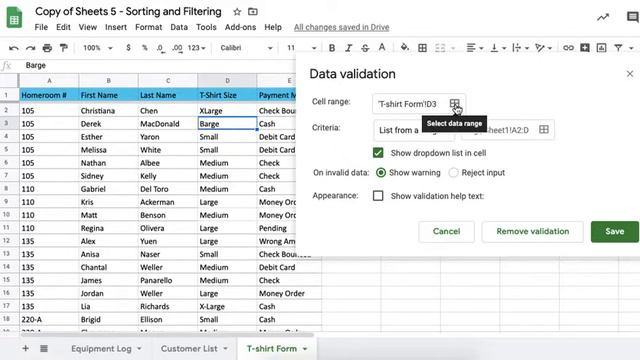Toggle Show dropdown list in cell

pos(378,153)
